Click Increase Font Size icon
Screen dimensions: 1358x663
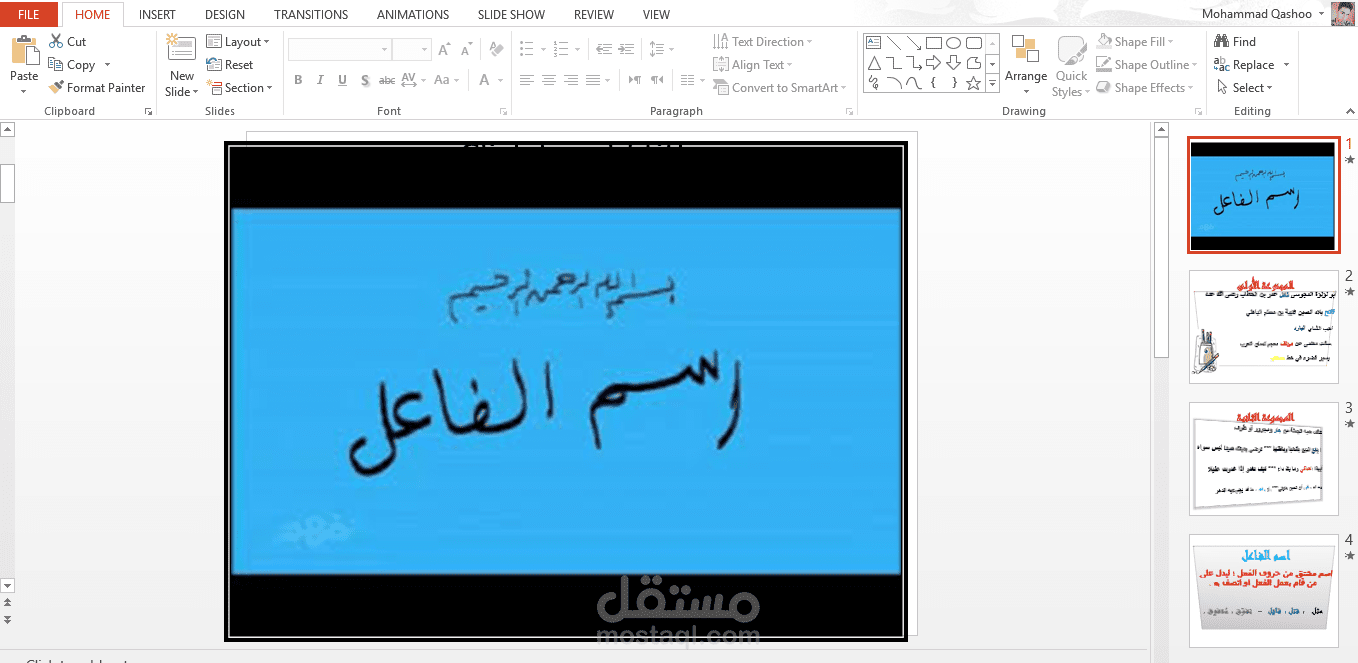coord(444,49)
